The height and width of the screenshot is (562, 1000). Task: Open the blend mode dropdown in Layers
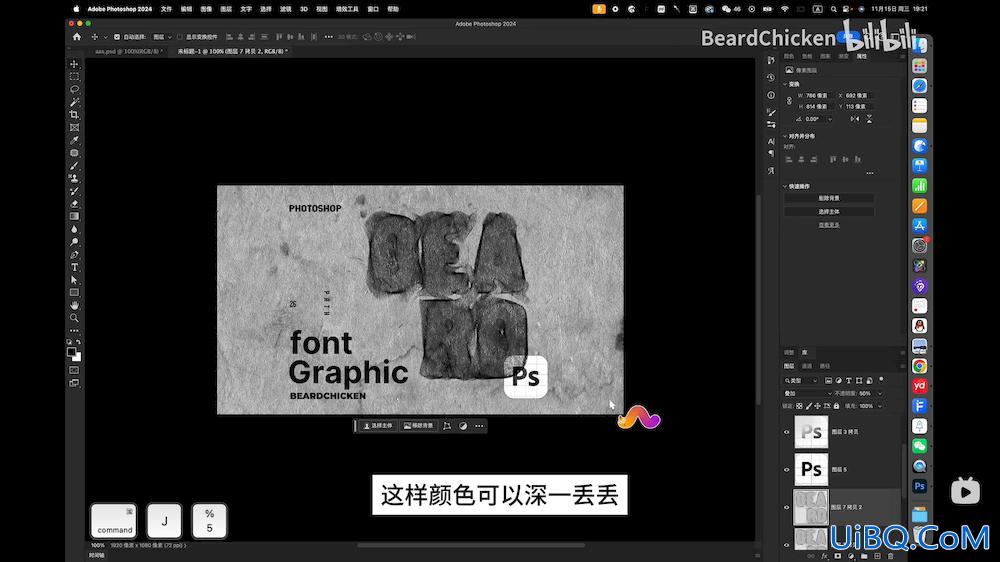coord(807,394)
